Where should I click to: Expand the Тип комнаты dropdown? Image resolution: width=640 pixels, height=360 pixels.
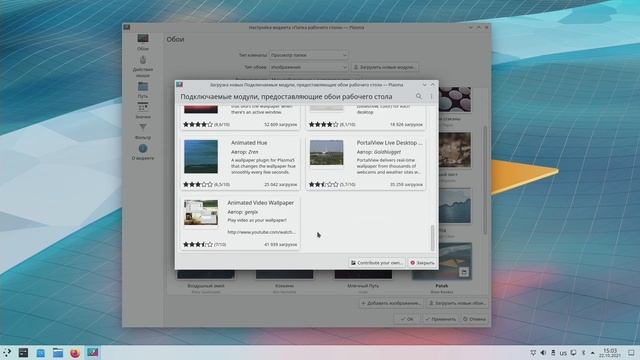(x=309, y=55)
